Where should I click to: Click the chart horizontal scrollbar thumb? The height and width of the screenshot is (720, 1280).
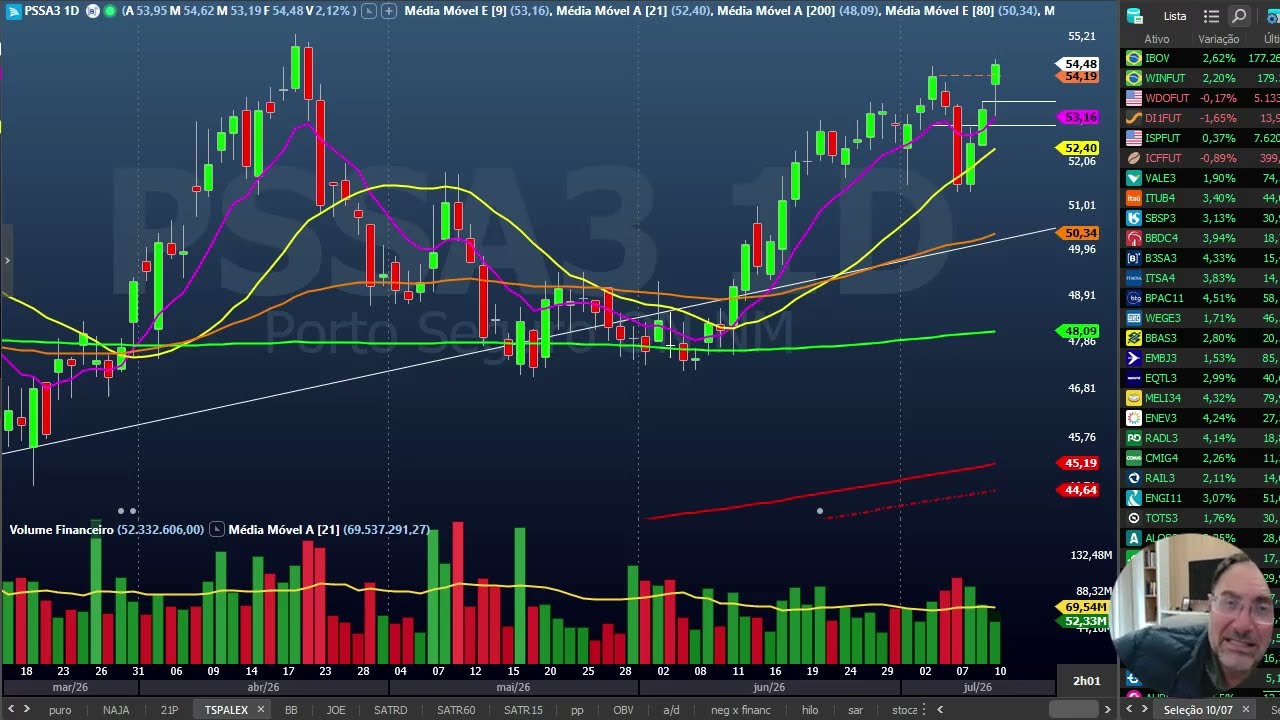click(1073, 710)
